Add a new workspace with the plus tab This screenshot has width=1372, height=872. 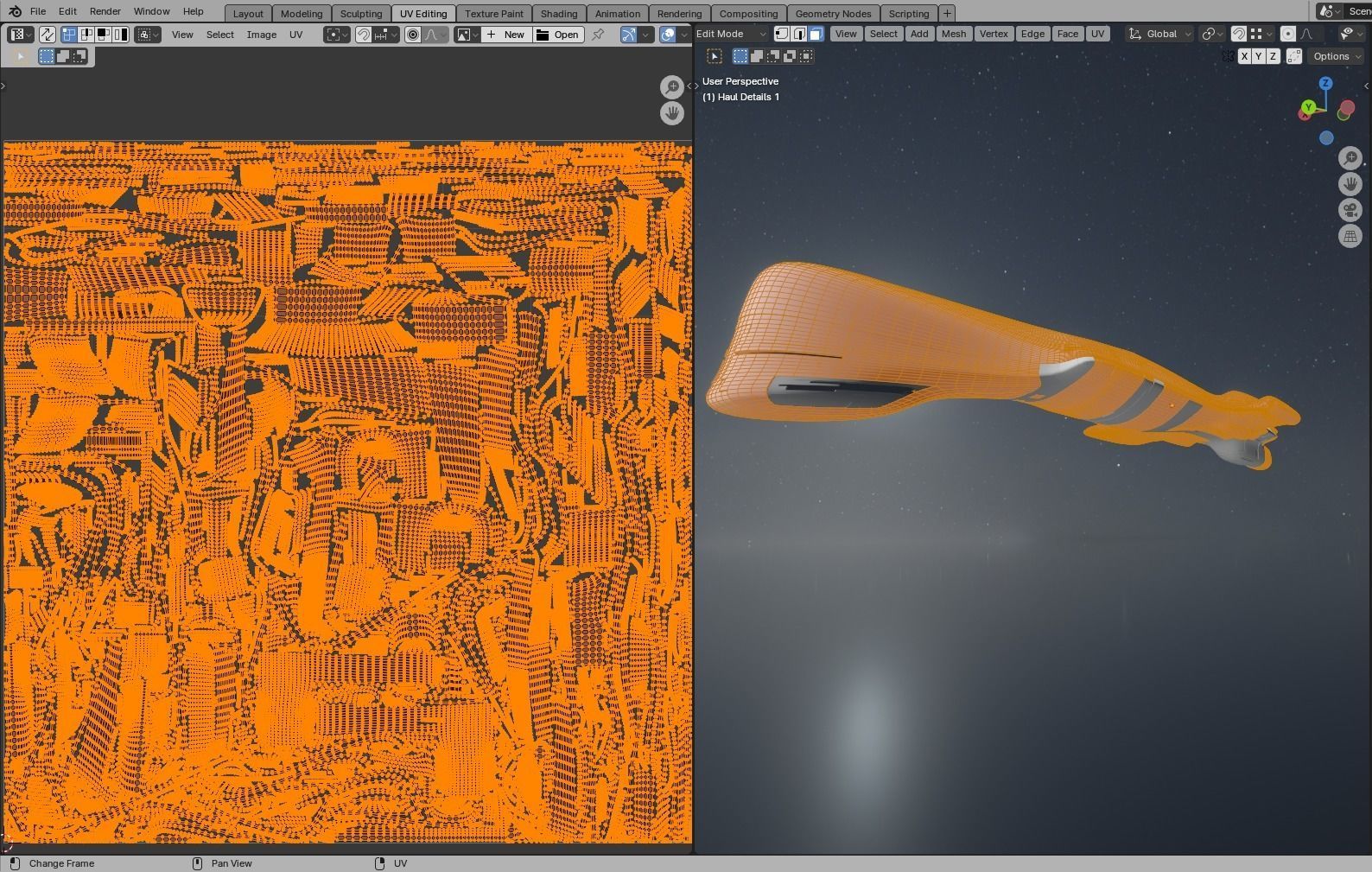click(947, 14)
